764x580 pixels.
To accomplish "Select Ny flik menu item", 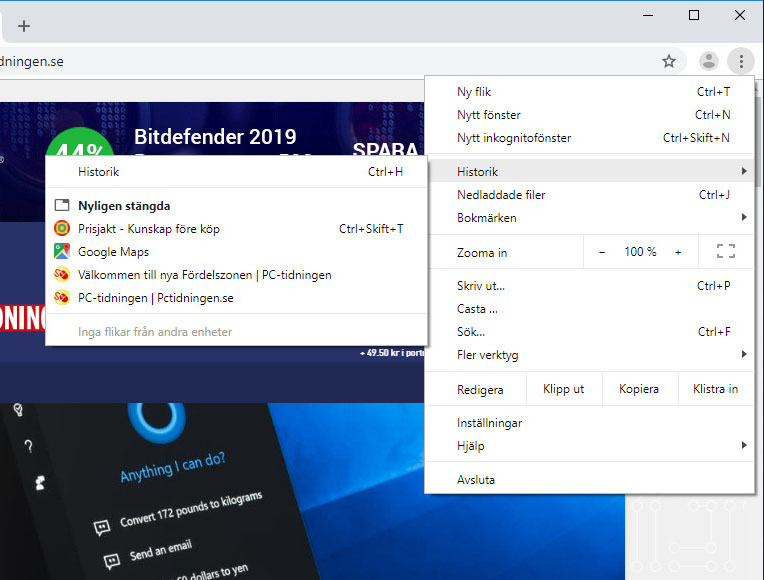I will 590,92.
